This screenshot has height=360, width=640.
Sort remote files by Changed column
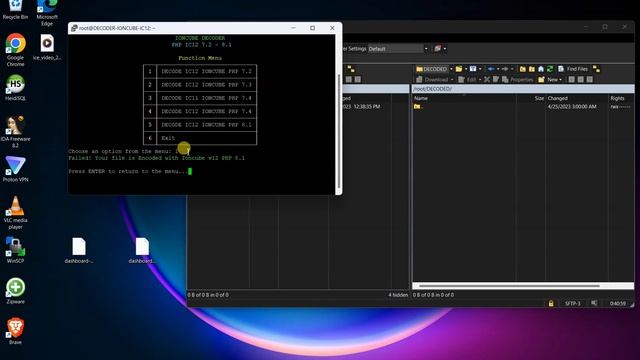click(x=576, y=98)
